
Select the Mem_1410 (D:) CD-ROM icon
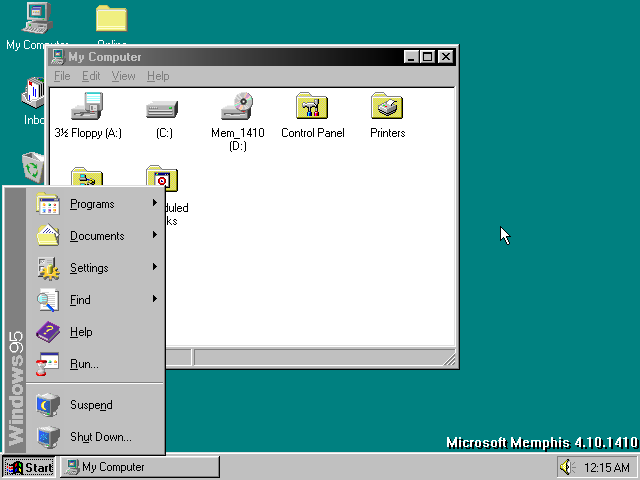[237, 106]
